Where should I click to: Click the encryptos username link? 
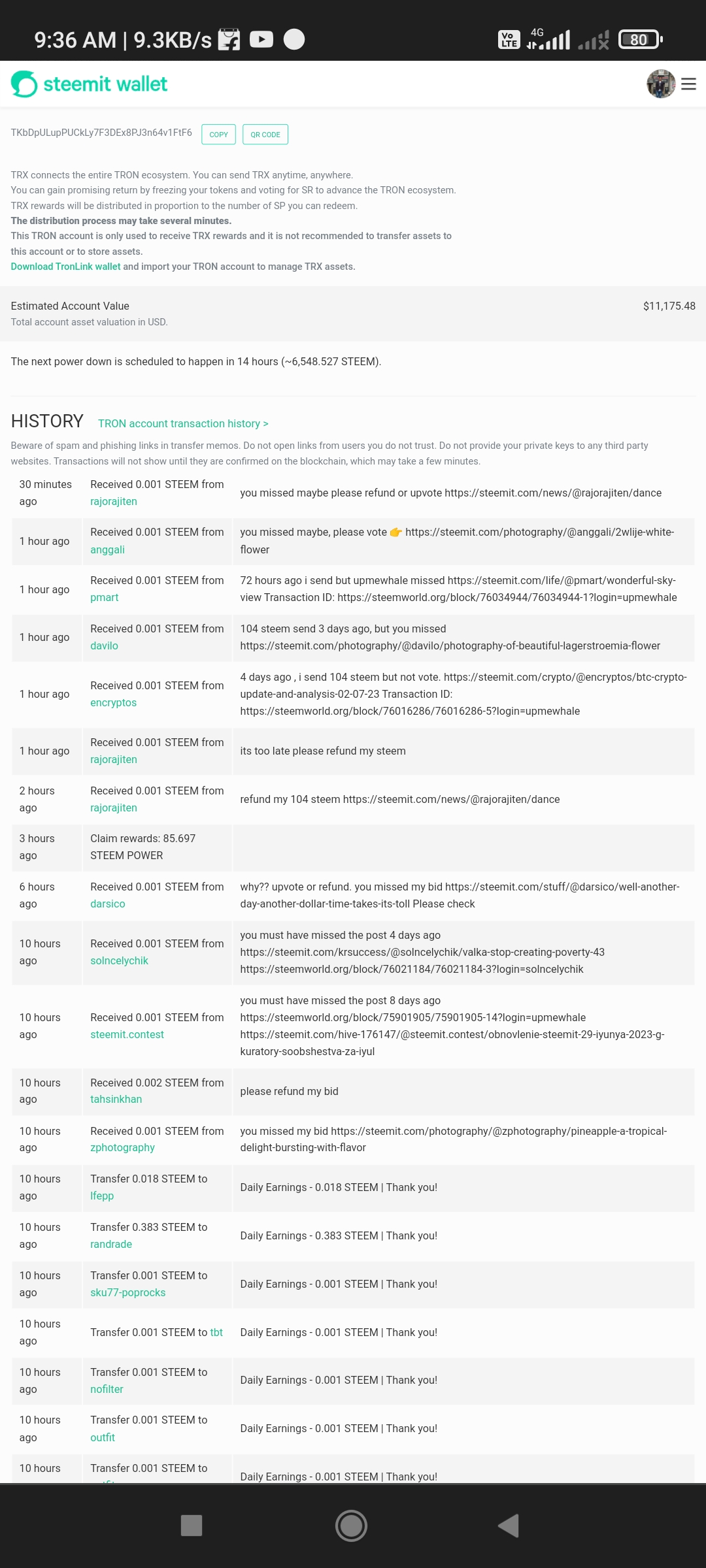click(x=113, y=702)
